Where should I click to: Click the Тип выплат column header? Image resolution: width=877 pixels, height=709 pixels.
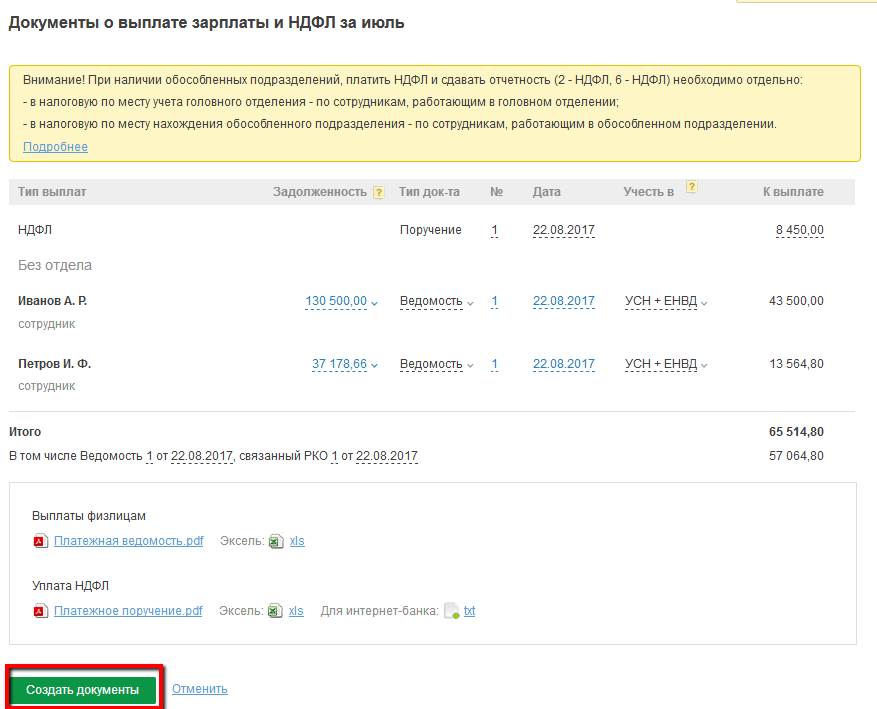click(x=52, y=192)
